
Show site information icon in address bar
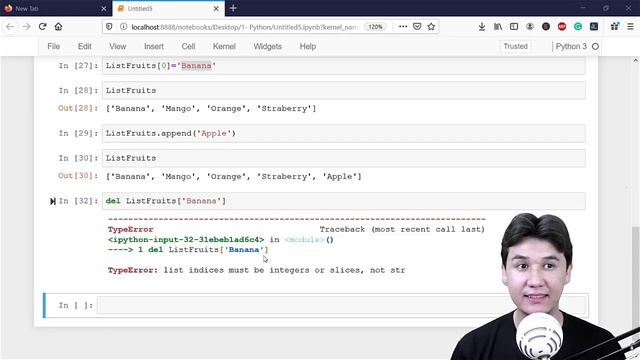[x=123, y=27]
